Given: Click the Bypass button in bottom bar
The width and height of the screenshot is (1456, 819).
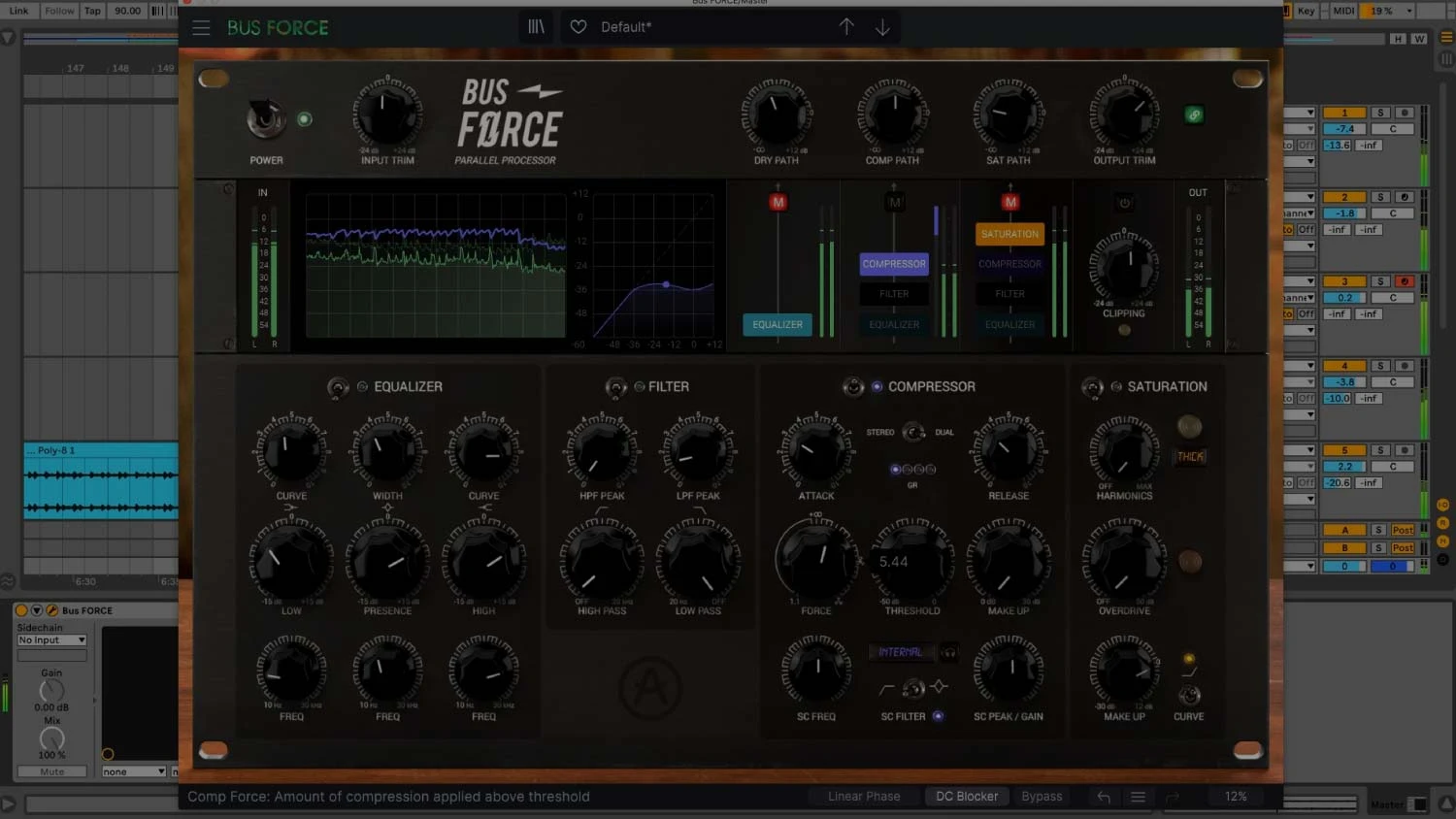Looking at the screenshot, I should [x=1042, y=797].
